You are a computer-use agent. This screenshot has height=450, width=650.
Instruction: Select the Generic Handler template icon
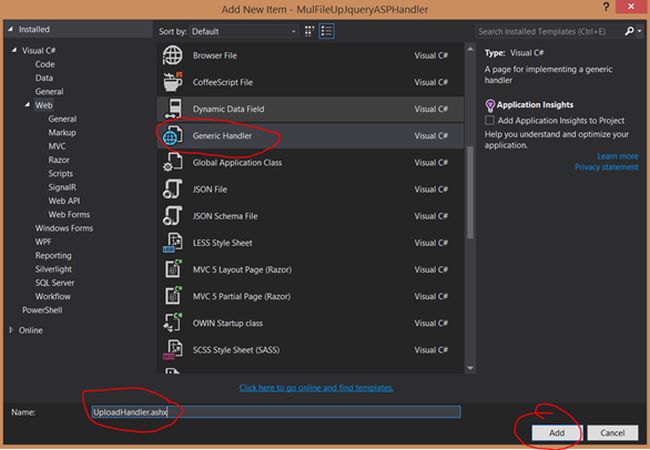(172, 135)
